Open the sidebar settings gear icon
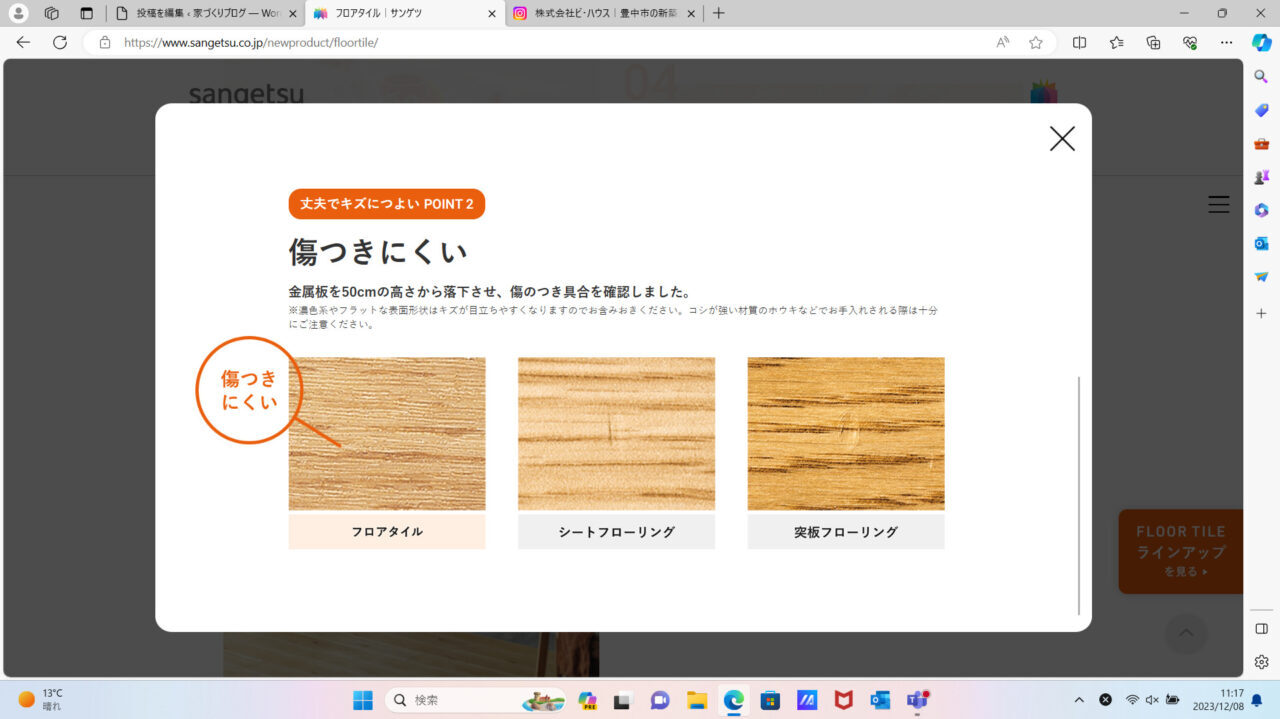1280x719 pixels. [x=1262, y=662]
